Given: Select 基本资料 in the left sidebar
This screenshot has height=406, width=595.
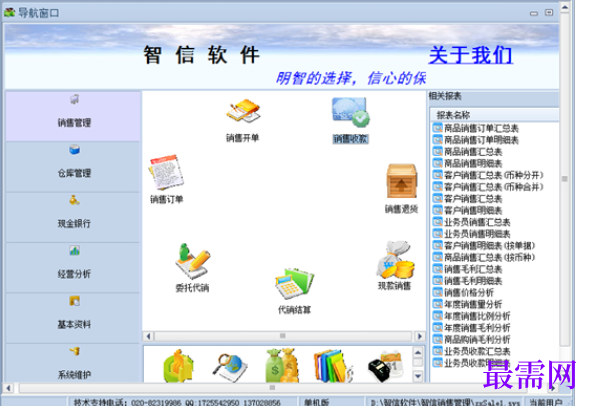Looking at the screenshot, I should click(x=73, y=318).
